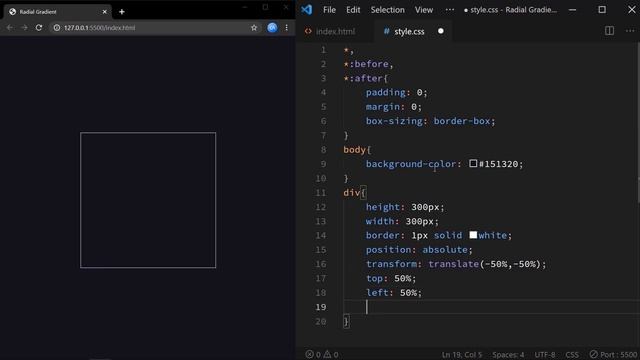This screenshot has height=360, width=640.
Task: Click the '*:after' selector on line 3
Action: tap(363, 78)
